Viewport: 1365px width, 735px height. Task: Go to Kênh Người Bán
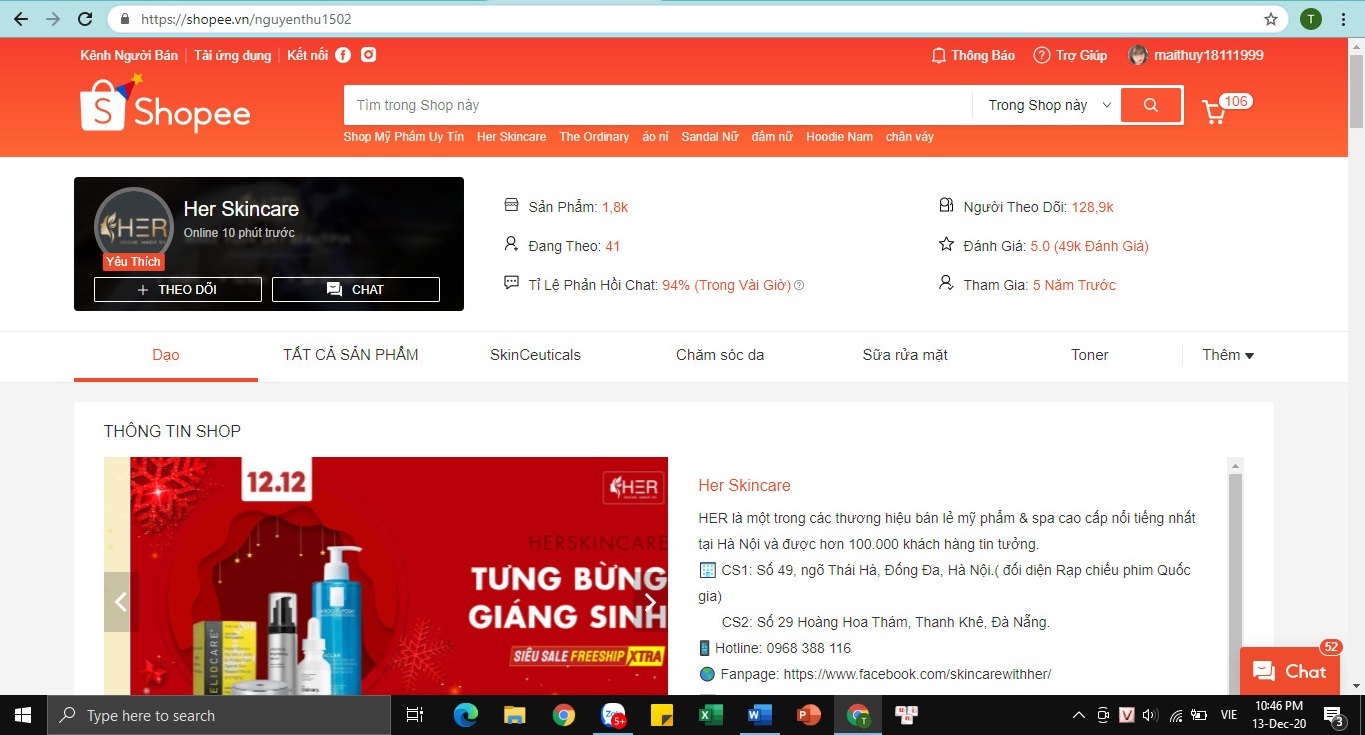tap(129, 55)
